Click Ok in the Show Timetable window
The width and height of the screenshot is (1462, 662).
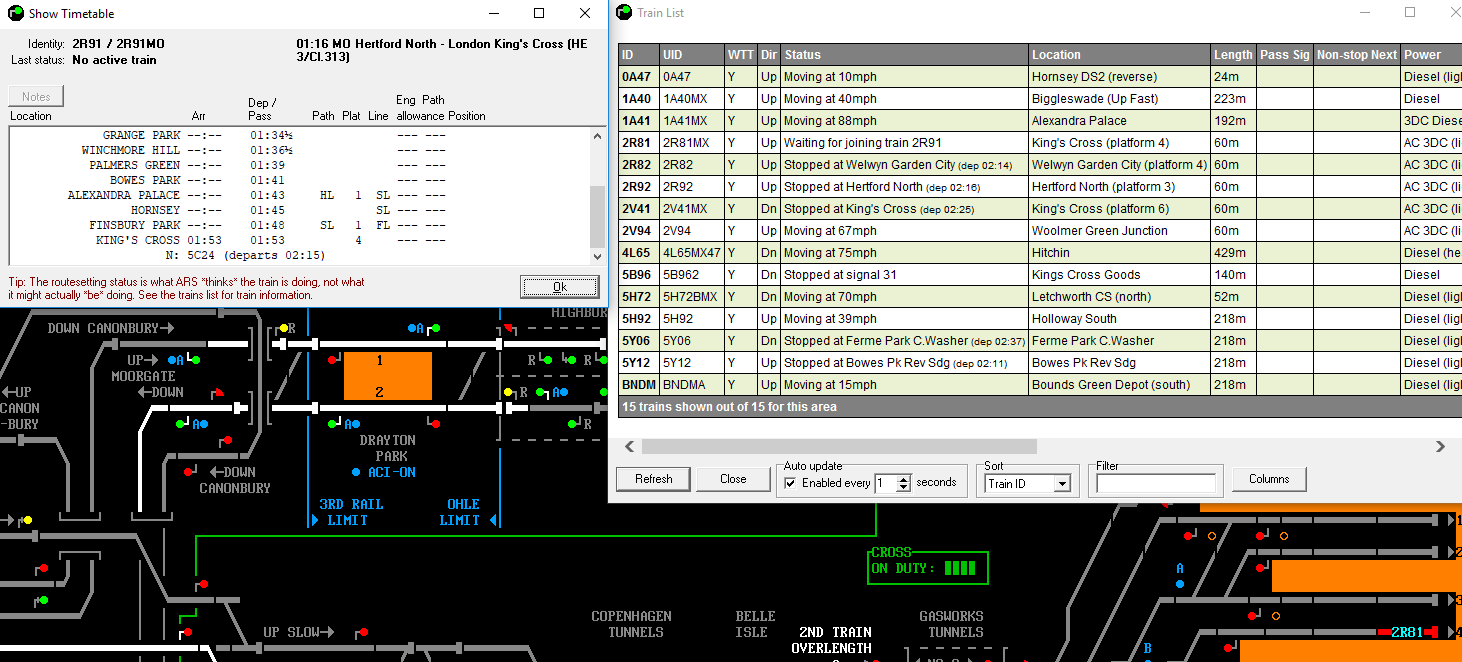pyautogui.click(x=559, y=287)
